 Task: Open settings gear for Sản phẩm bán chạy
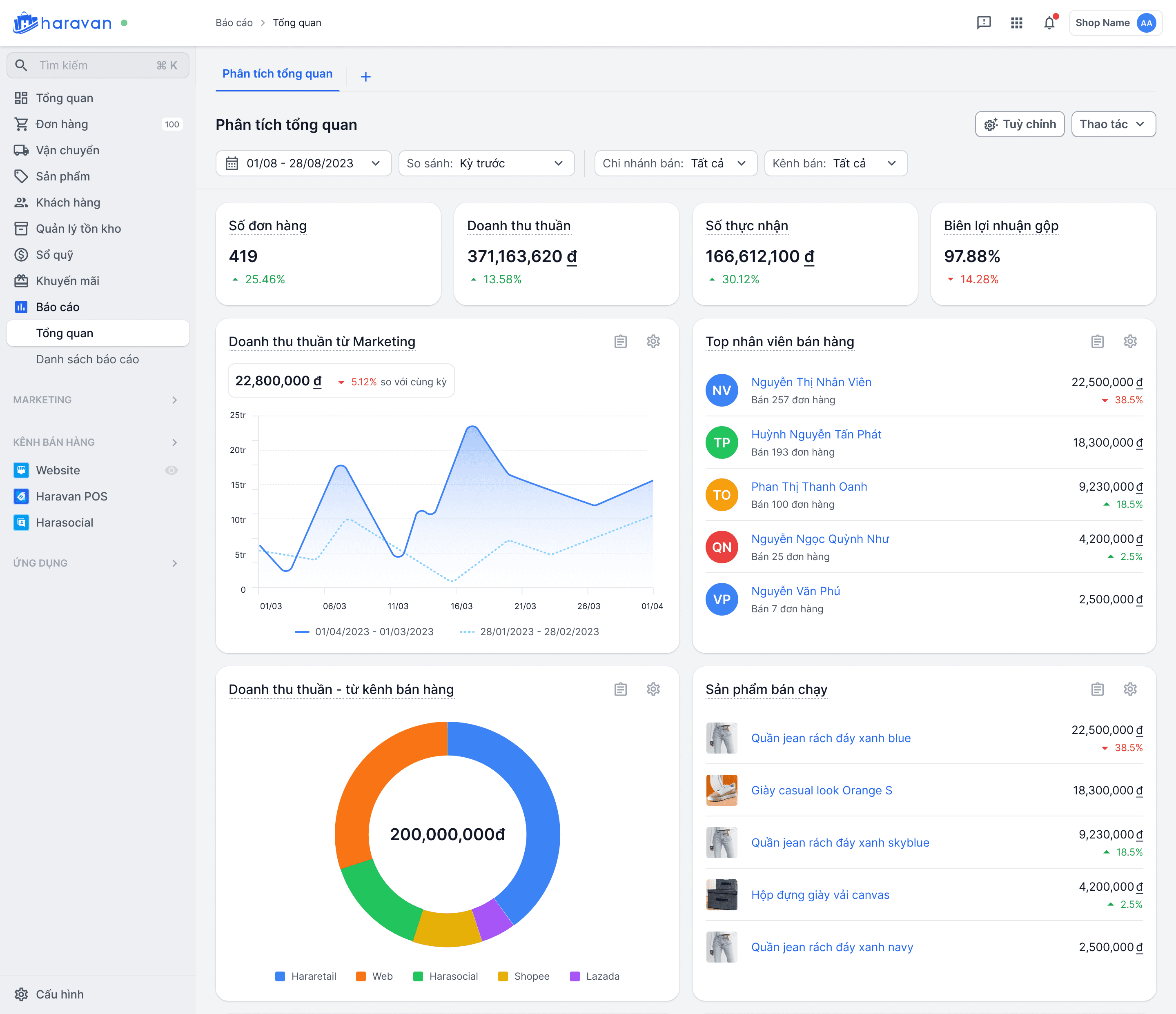(x=1130, y=689)
